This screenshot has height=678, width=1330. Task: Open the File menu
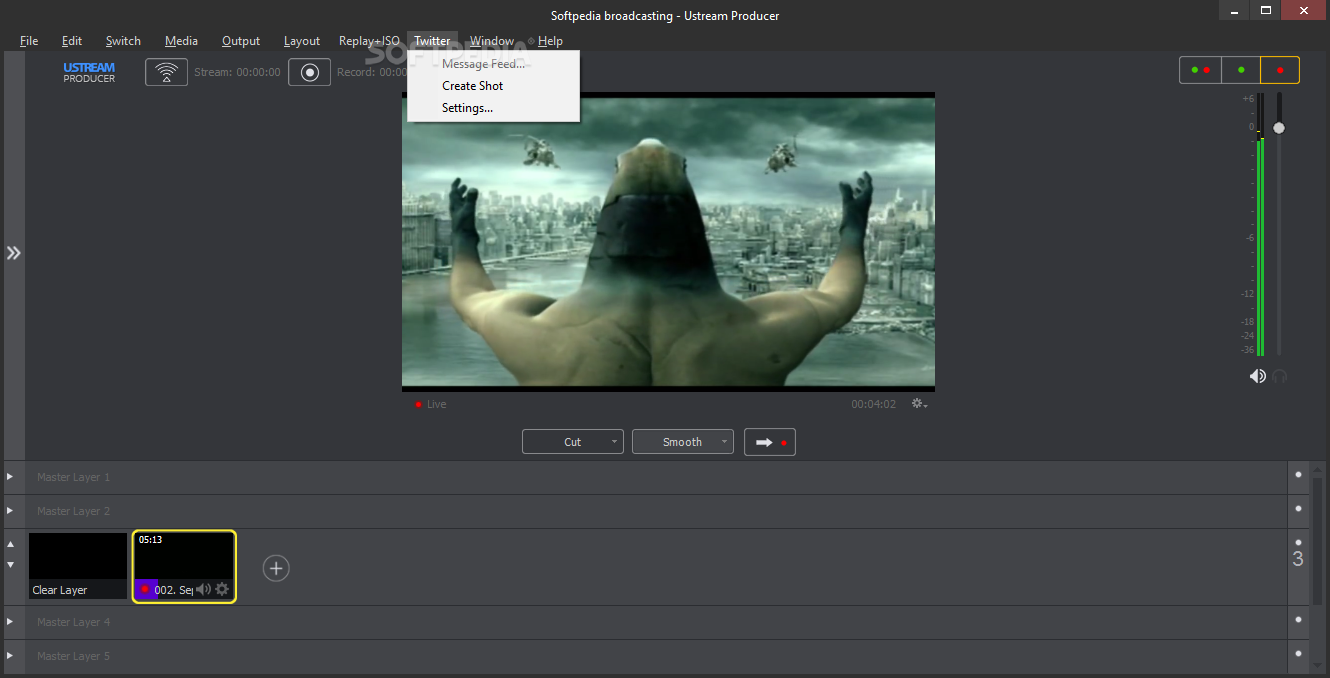[x=29, y=41]
